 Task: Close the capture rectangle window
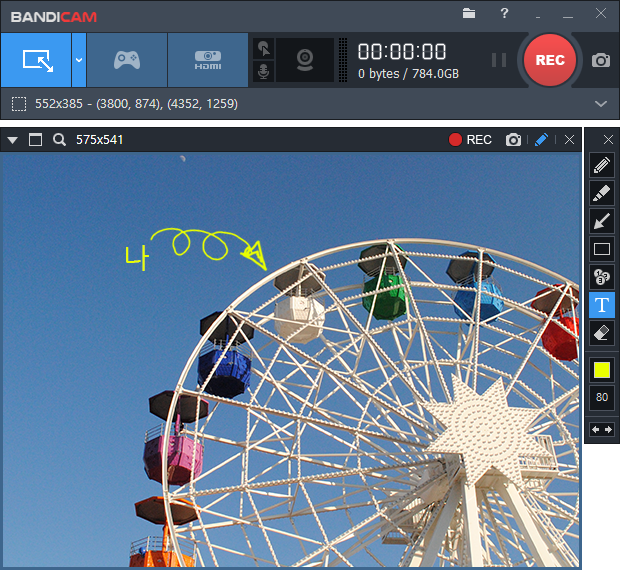(x=569, y=140)
